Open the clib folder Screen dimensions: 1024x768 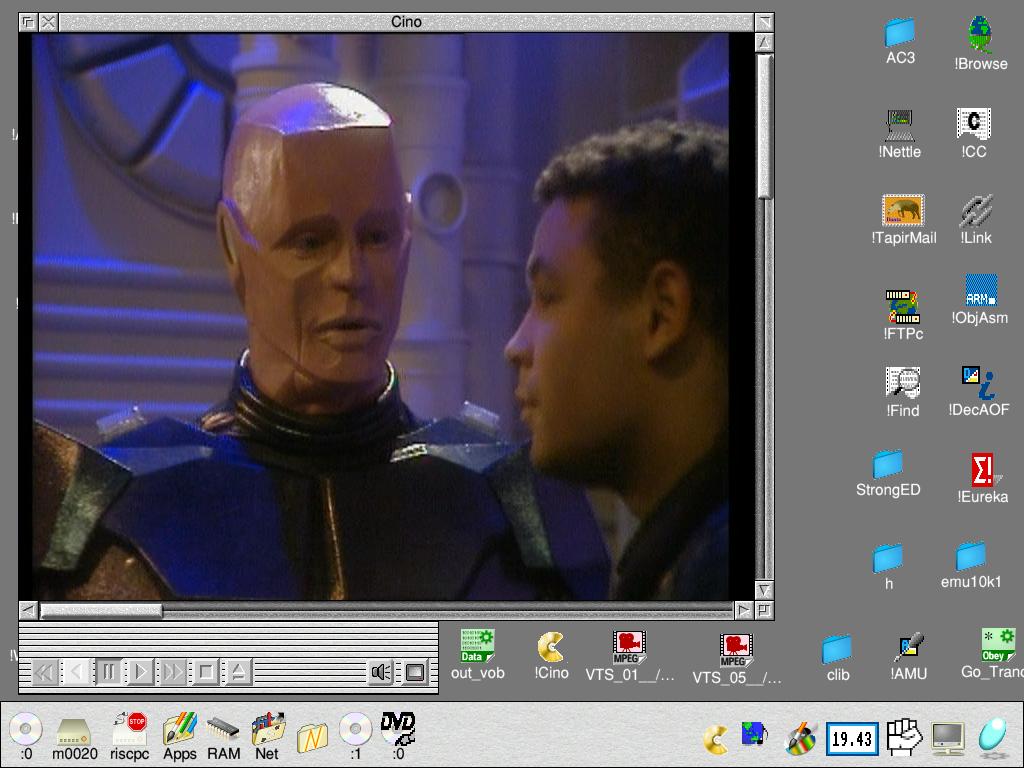pos(837,658)
